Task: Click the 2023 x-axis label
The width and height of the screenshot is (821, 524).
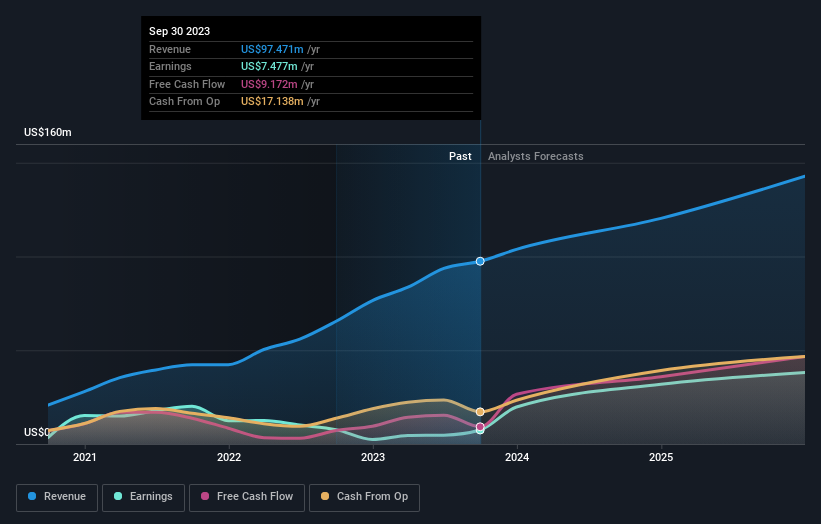Action: pyautogui.click(x=373, y=457)
